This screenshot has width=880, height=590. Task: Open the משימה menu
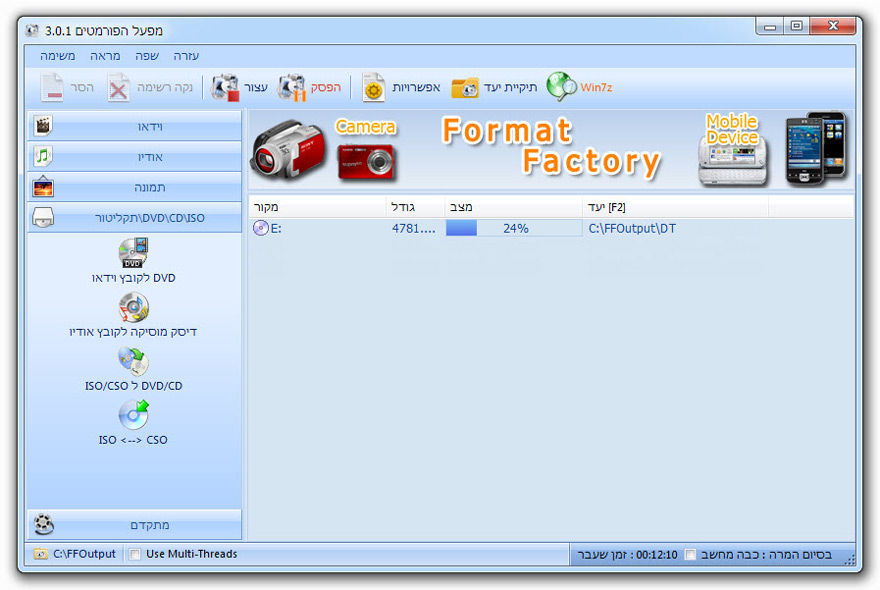57,56
